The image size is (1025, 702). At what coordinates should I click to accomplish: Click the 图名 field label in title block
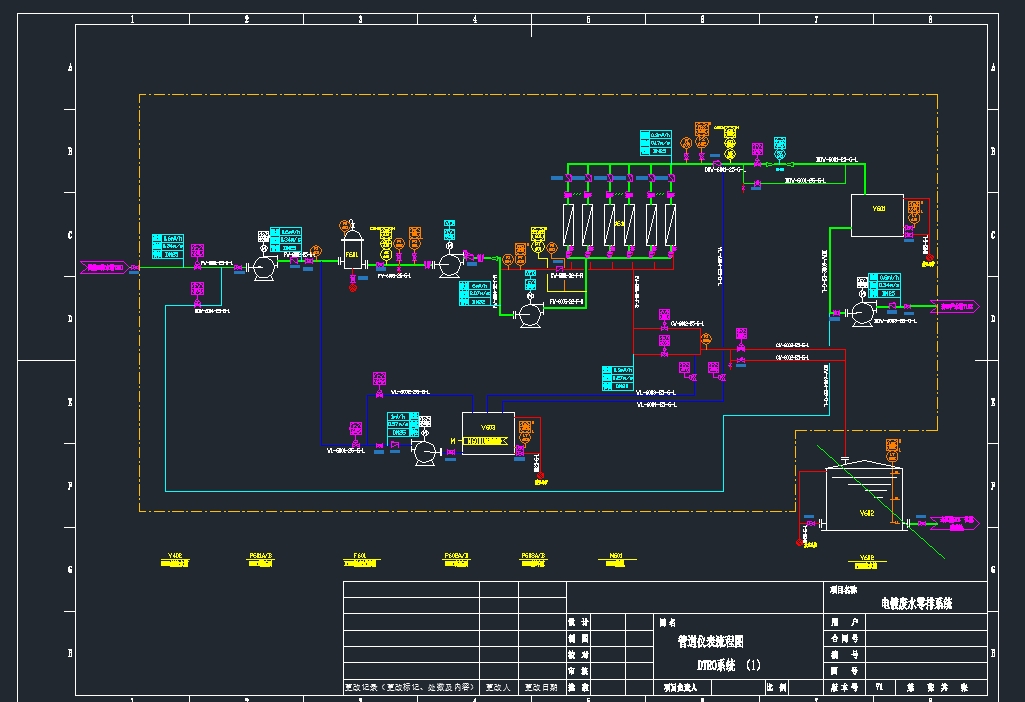coord(667,623)
